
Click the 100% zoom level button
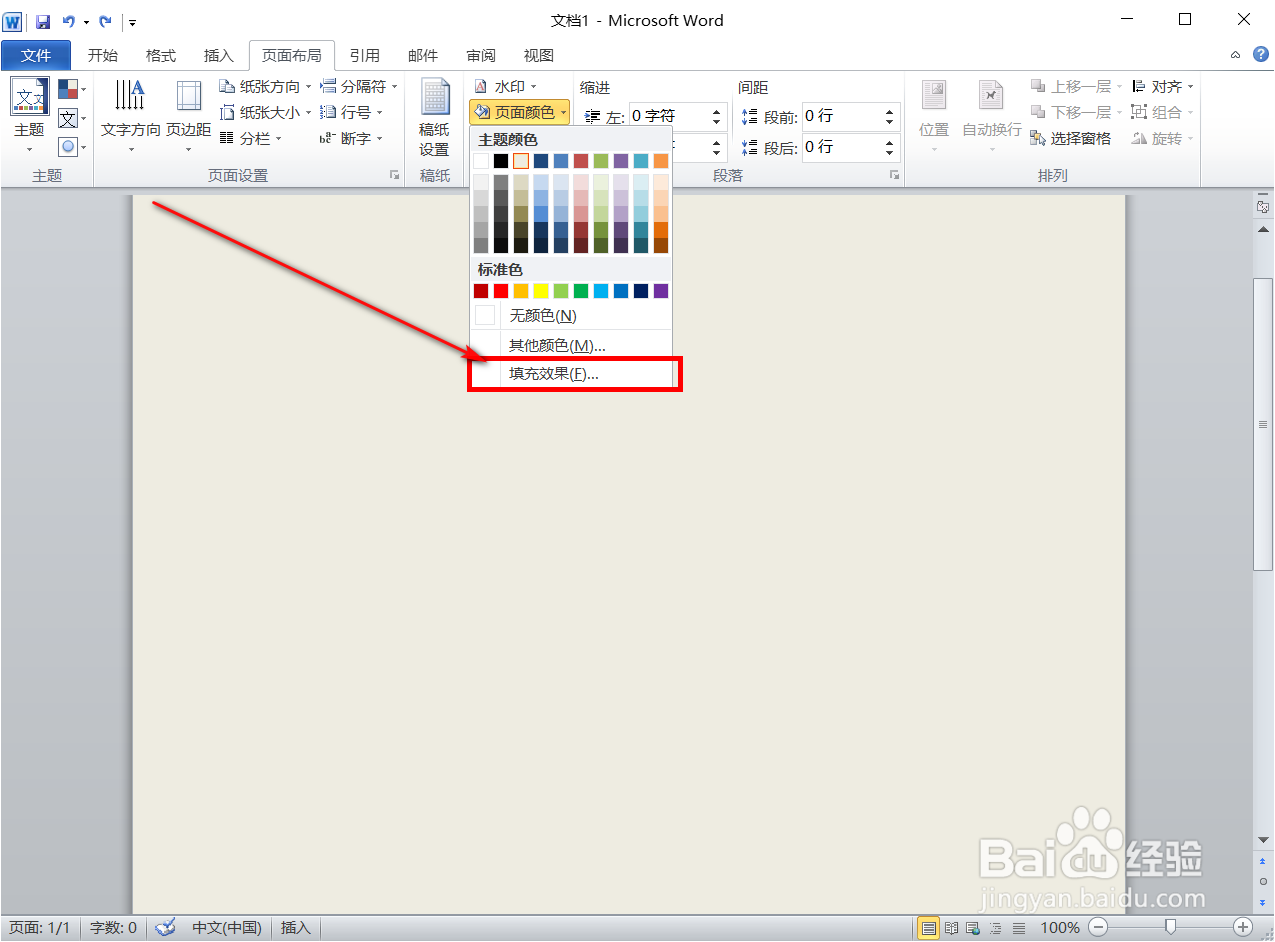coord(1060,928)
